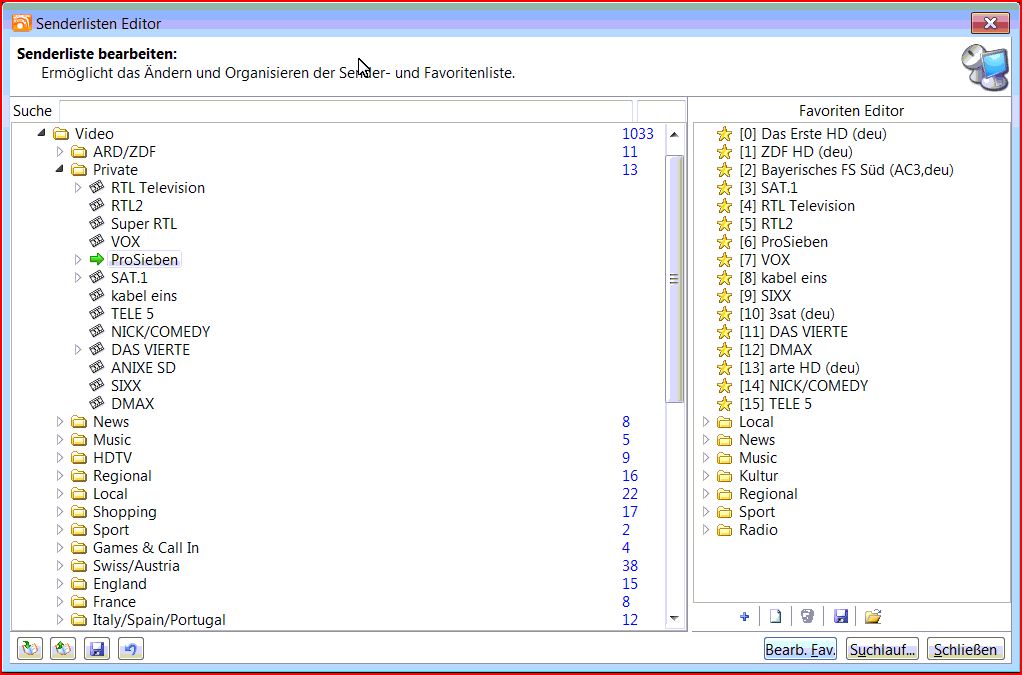Viewport: 1022px width, 675px height.
Task: Expand the DAS VIERTE entry in the channel tree
Action: click(78, 349)
